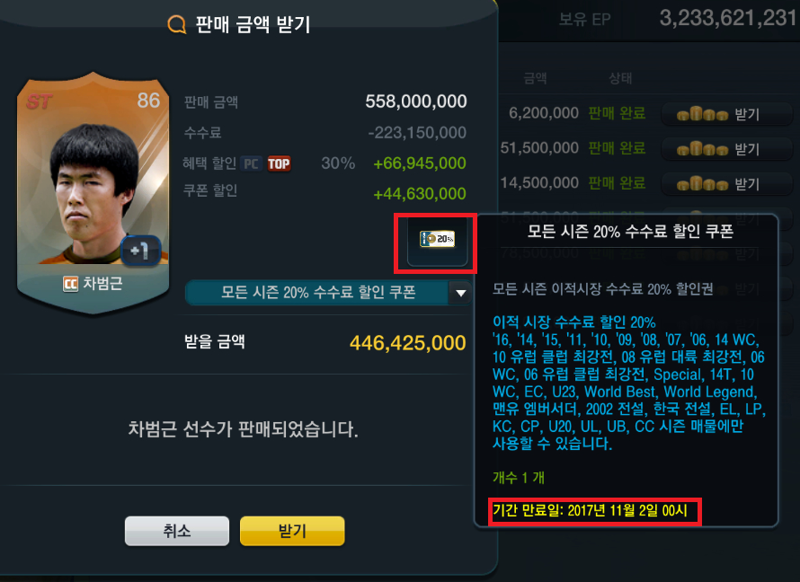Click the yellow 받기 confirm button
The width and height of the screenshot is (800, 582).
click(x=292, y=531)
